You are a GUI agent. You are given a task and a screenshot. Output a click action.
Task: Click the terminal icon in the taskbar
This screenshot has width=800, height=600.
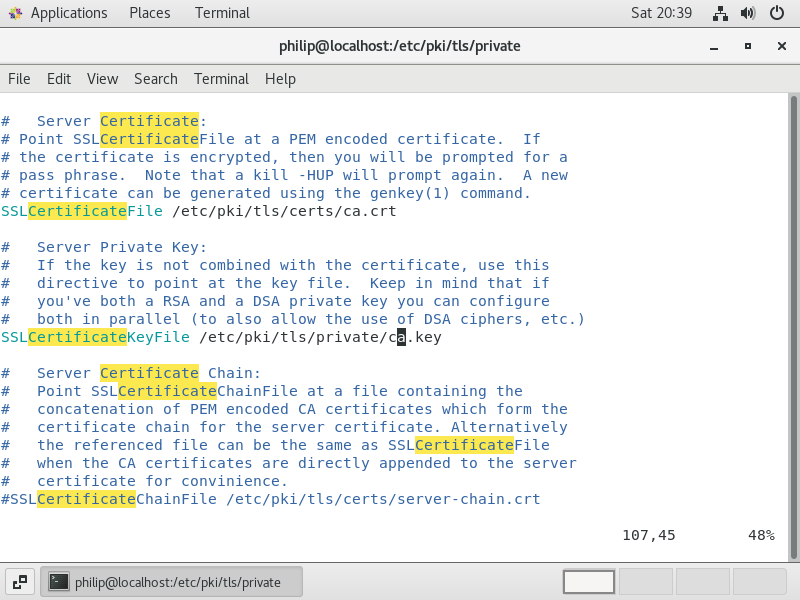58,582
